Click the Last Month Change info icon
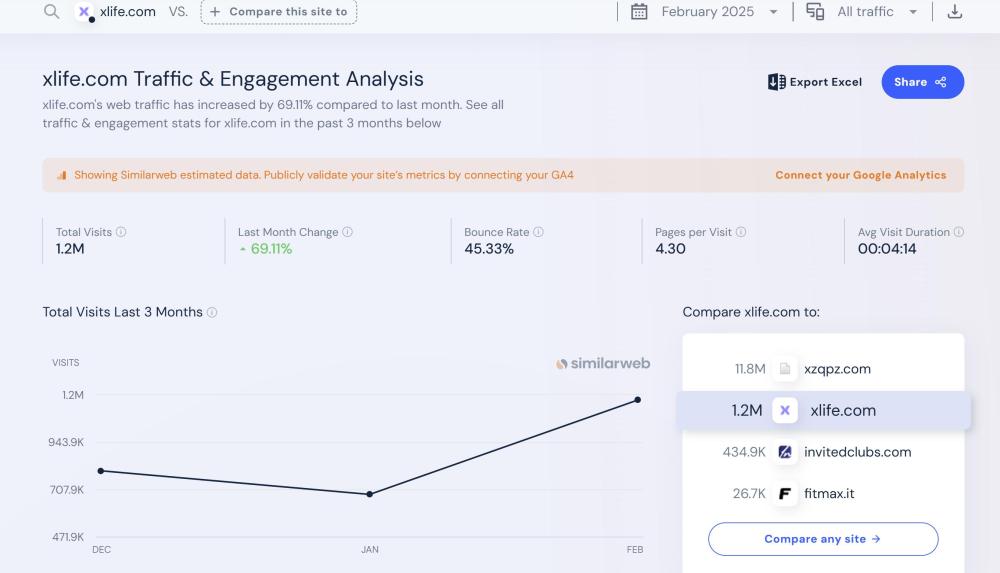Viewport: 1000px width, 573px height. (x=348, y=232)
